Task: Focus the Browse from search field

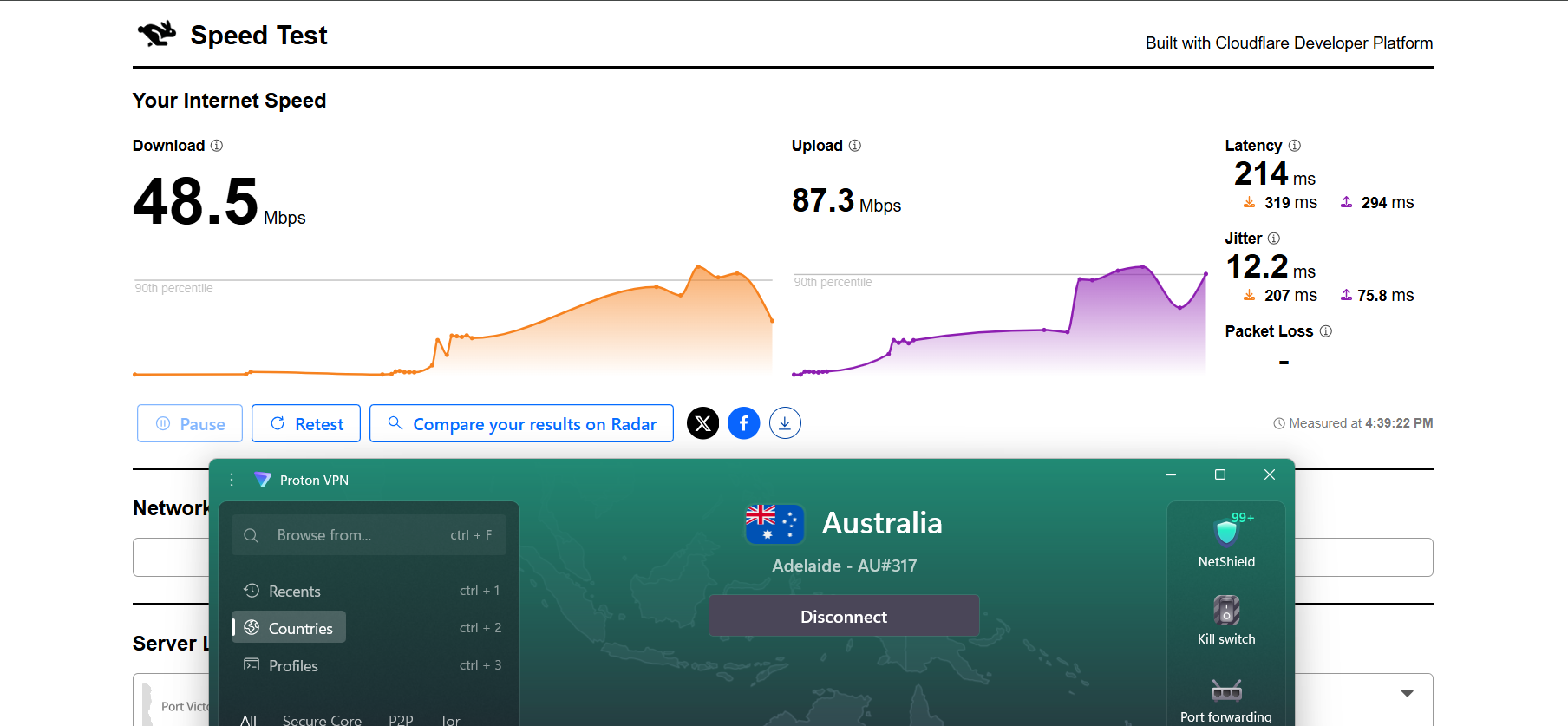Action: (369, 535)
